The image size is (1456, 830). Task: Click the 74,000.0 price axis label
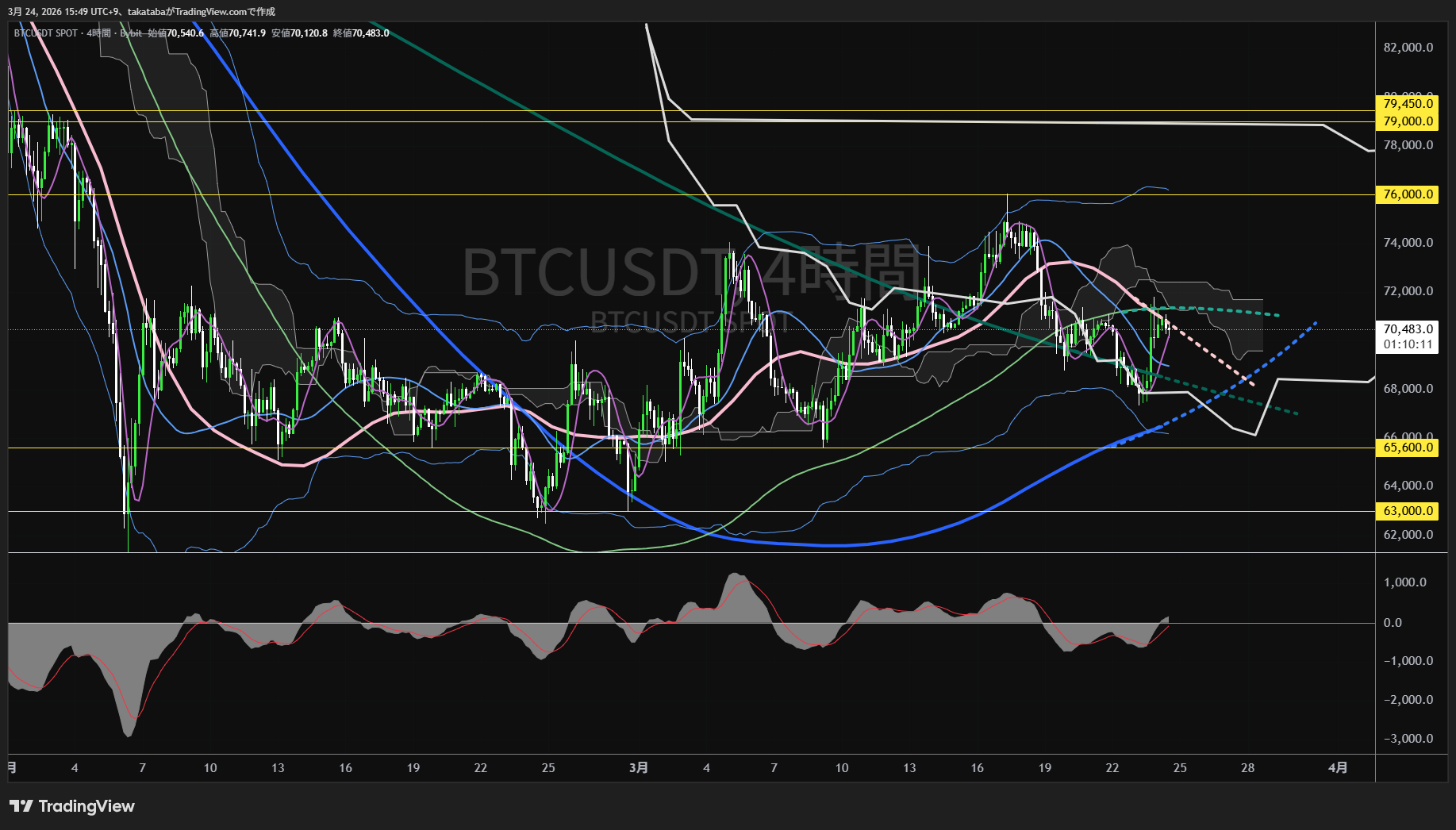click(1408, 243)
